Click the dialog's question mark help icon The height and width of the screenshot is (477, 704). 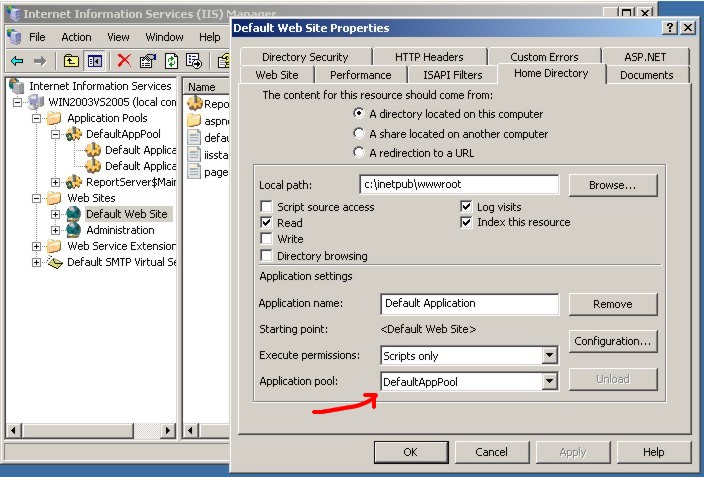(x=669, y=28)
